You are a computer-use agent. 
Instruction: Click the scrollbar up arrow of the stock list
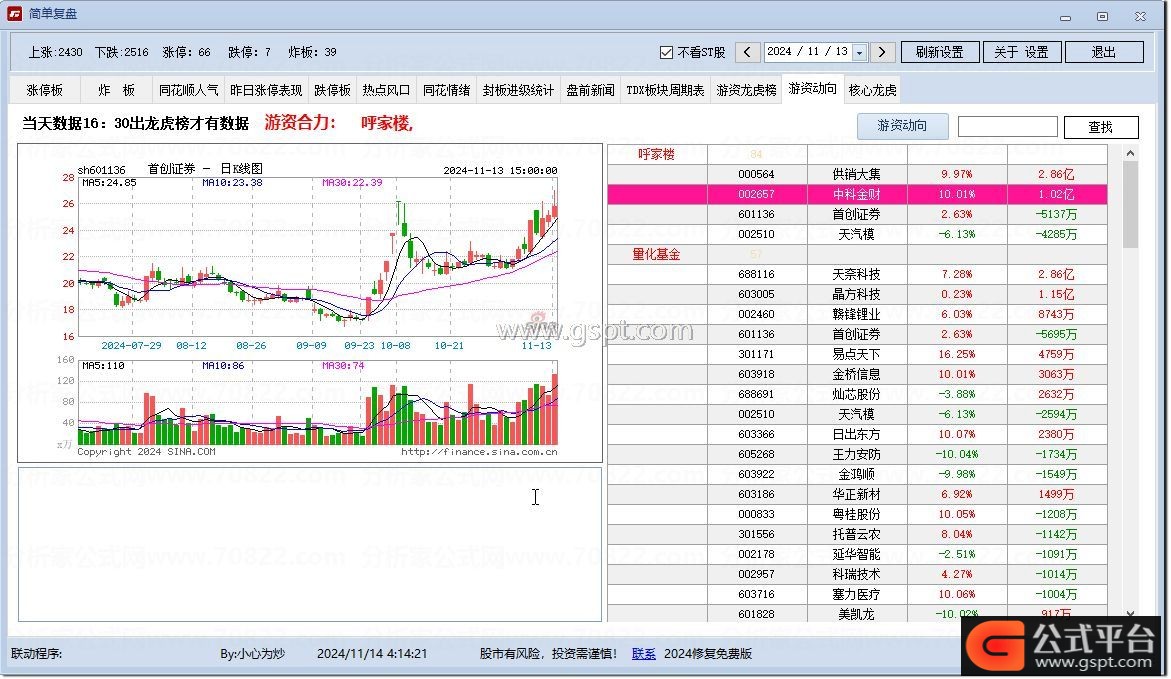coord(1130,153)
